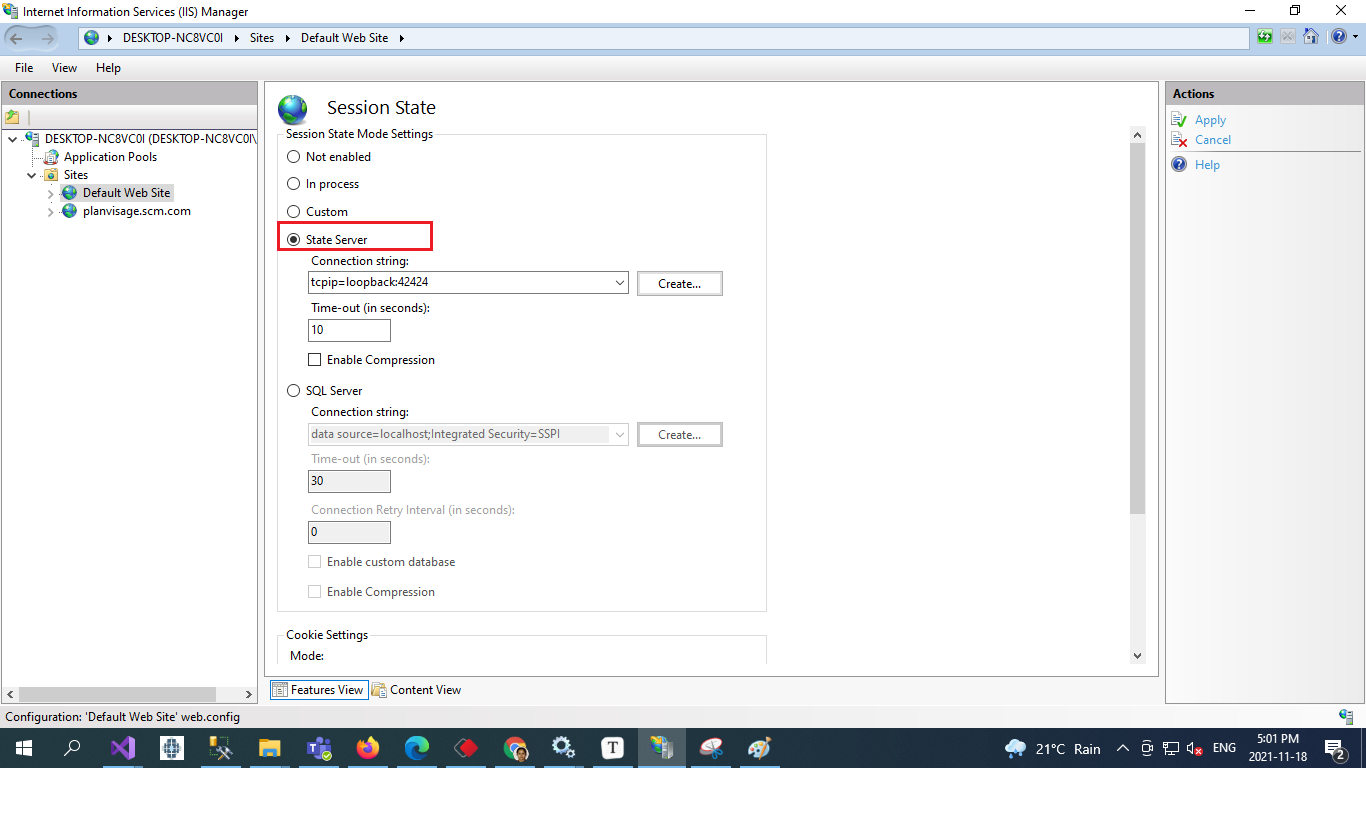Click the active IIS Manager taskbar icon

click(x=662, y=748)
